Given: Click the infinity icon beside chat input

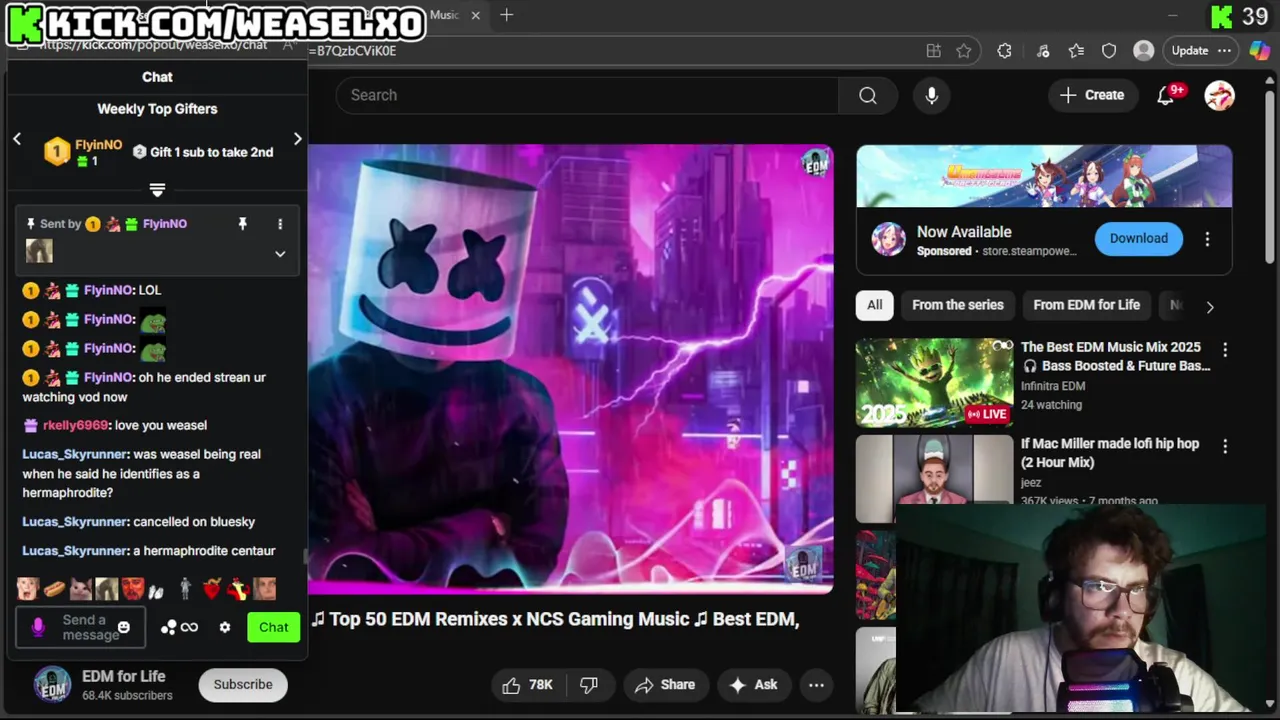Looking at the screenshot, I should click(x=189, y=627).
